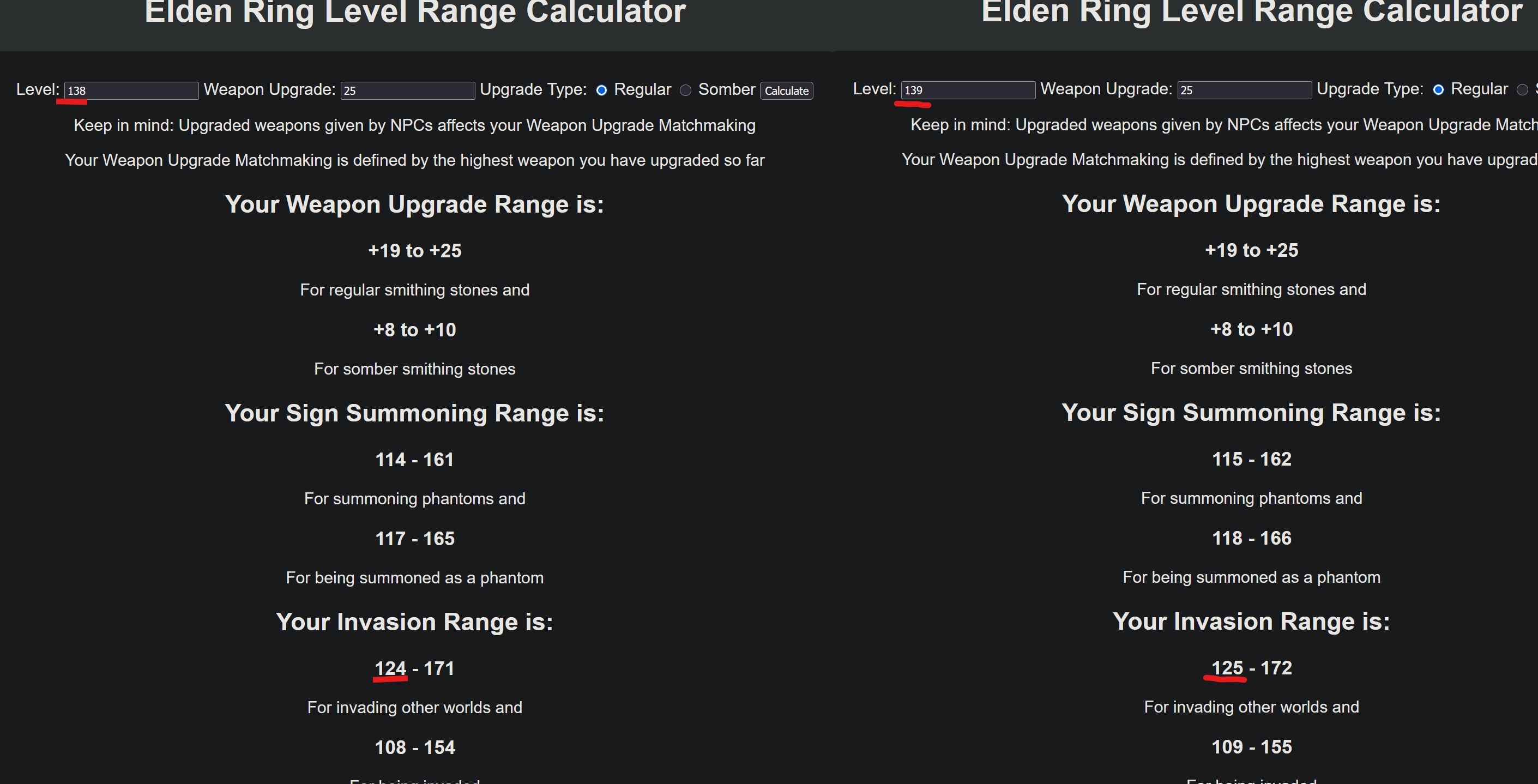Select Regular radio in the level 138 calculator
This screenshot has height=784, width=1538.
(x=602, y=90)
